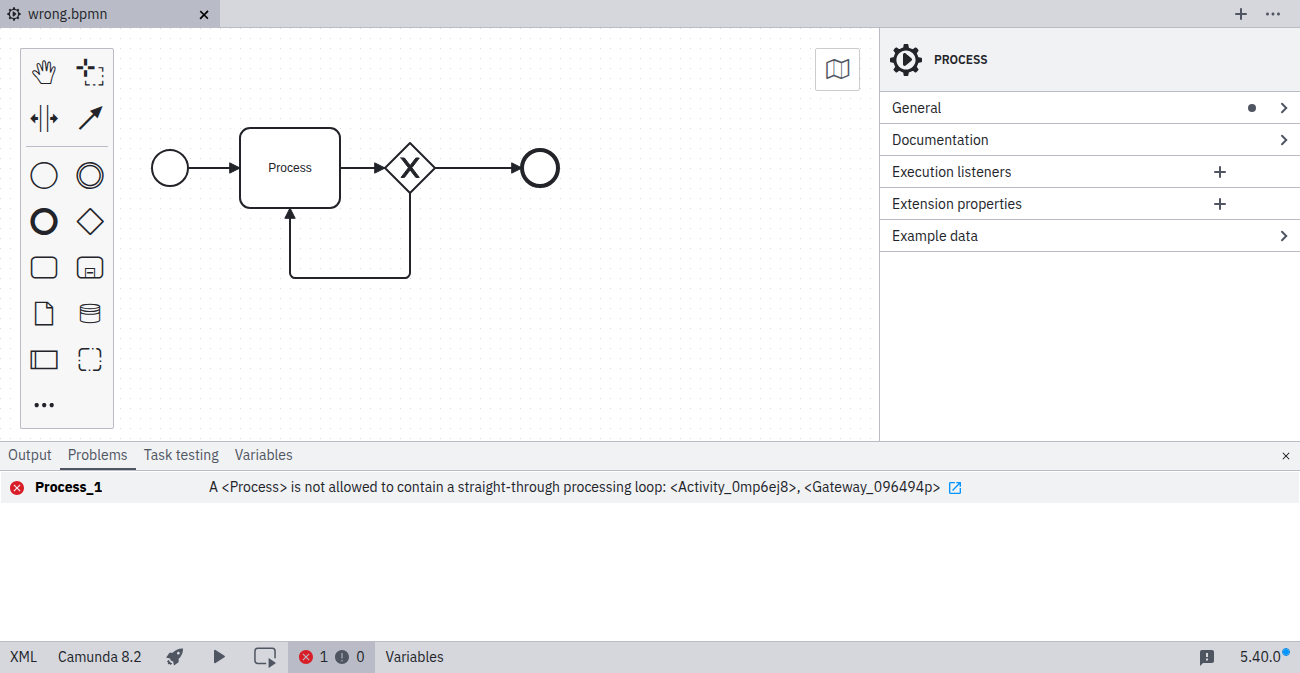The height and width of the screenshot is (673, 1300).
Task: Open the Task testing tab
Action: (x=181, y=455)
